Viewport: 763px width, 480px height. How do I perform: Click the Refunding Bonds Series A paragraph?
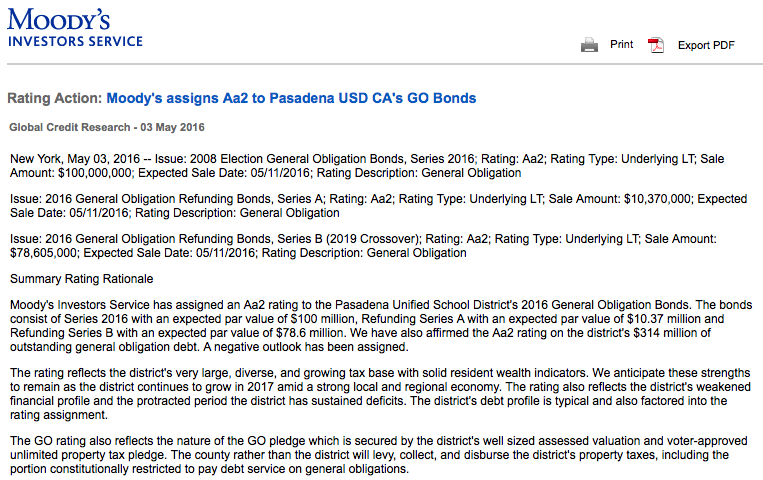tap(378, 206)
